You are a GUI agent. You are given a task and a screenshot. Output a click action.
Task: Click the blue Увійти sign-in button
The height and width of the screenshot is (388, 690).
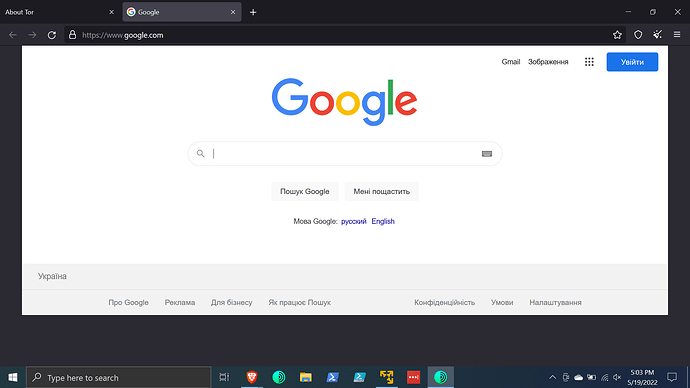[x=632, y=62]
